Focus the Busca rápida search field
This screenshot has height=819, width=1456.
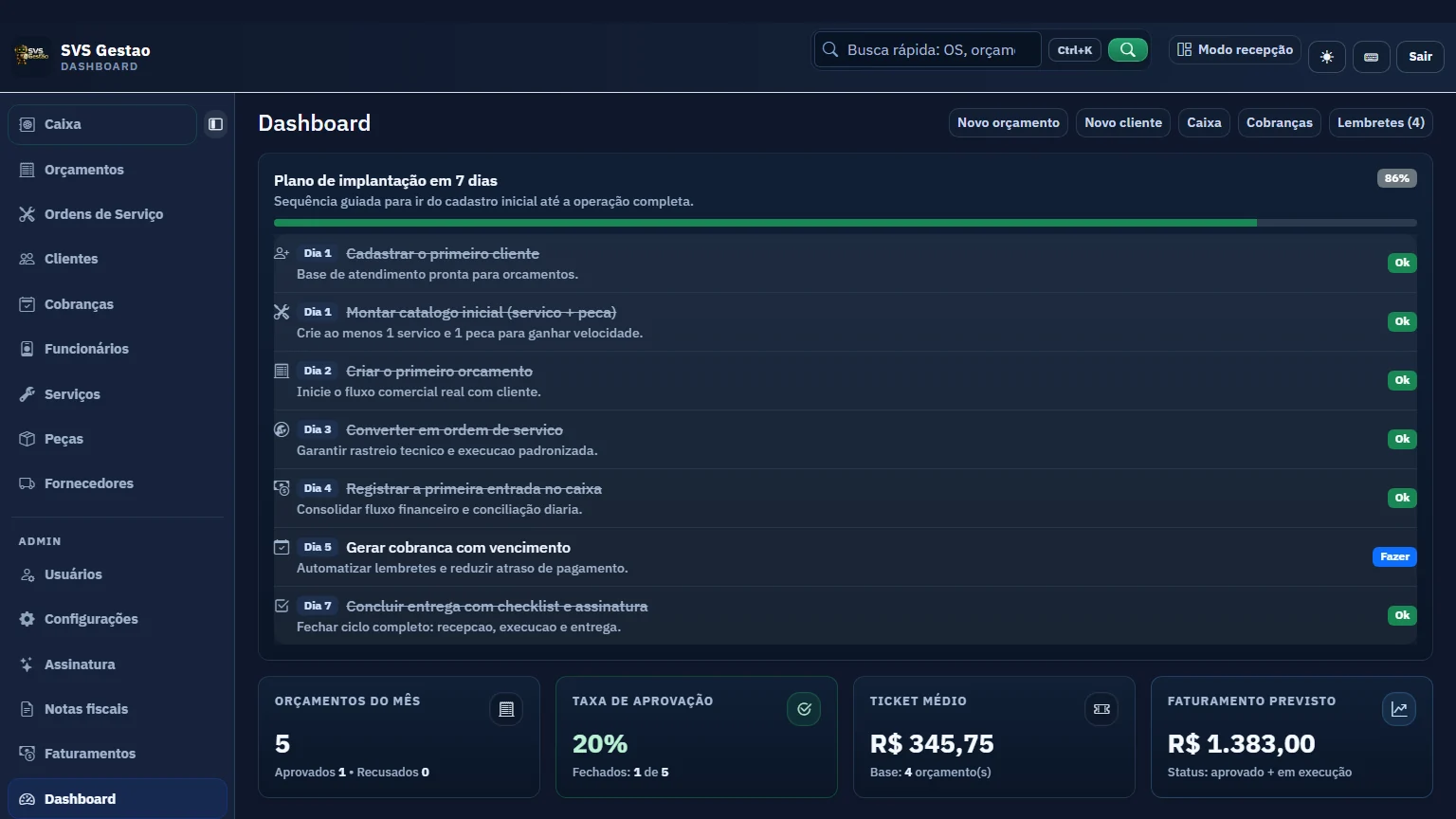(928, 49)
